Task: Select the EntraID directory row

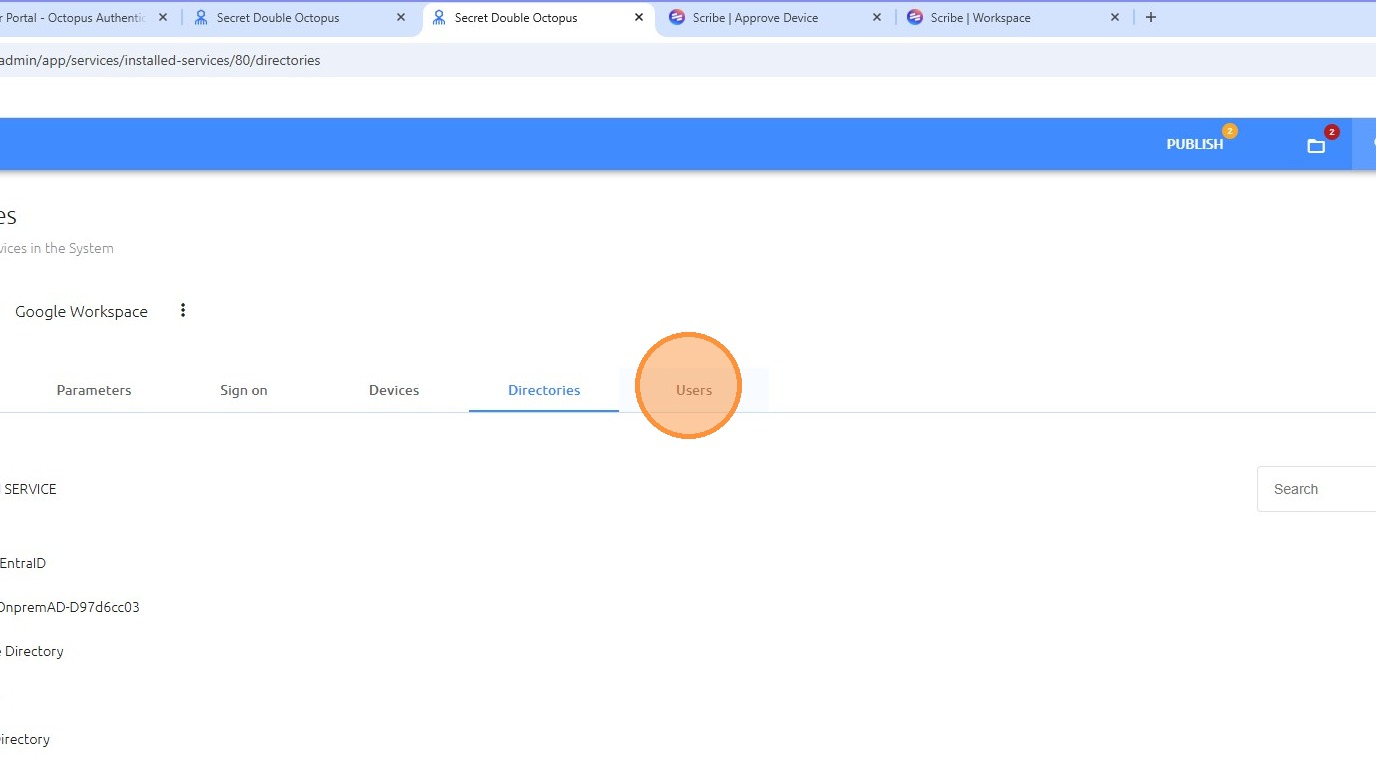Action: [x=23, y=563]
